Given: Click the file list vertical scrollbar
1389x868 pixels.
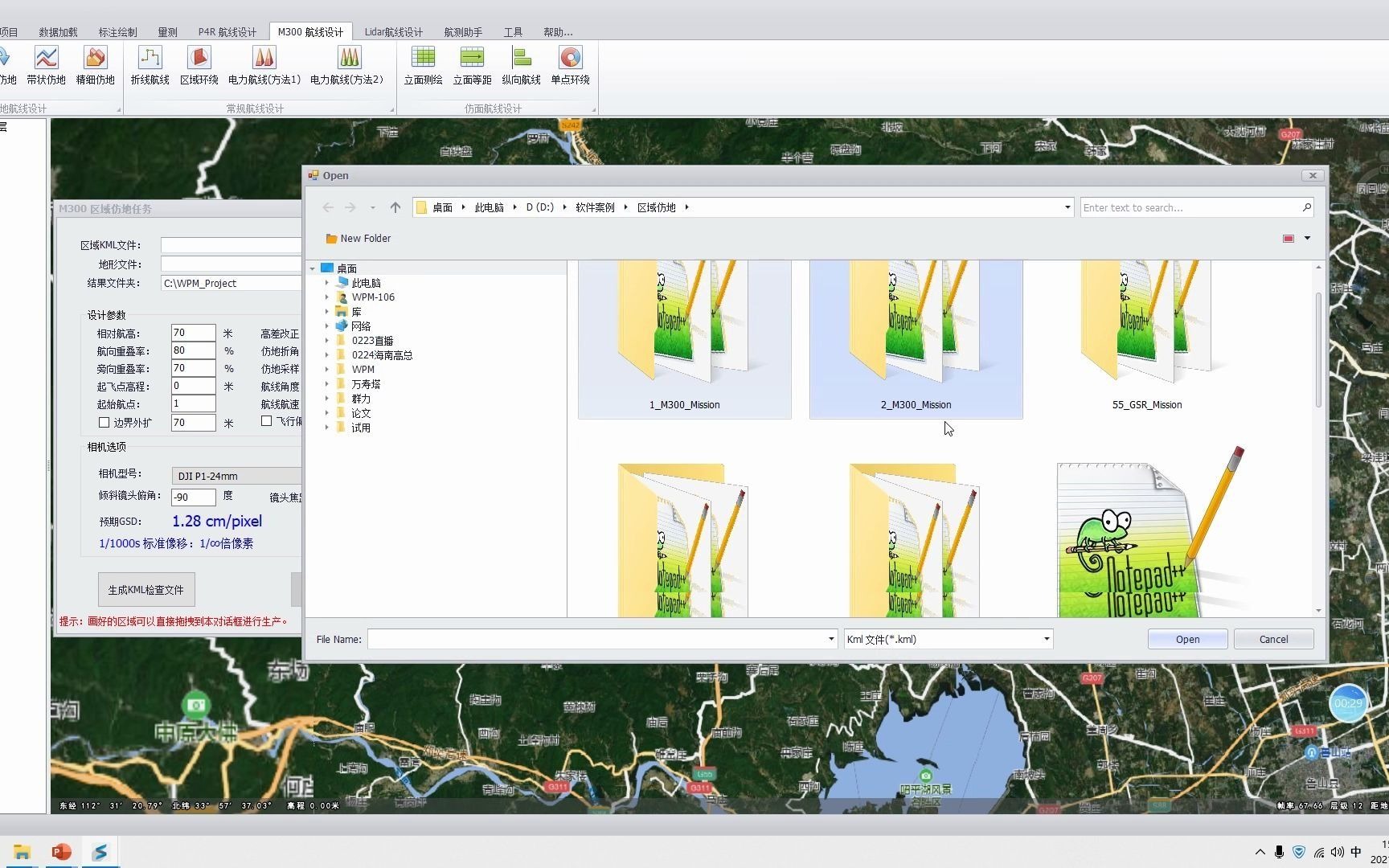Looking at the screenshot, I should pyautogui.click(x=1317, y=350).
